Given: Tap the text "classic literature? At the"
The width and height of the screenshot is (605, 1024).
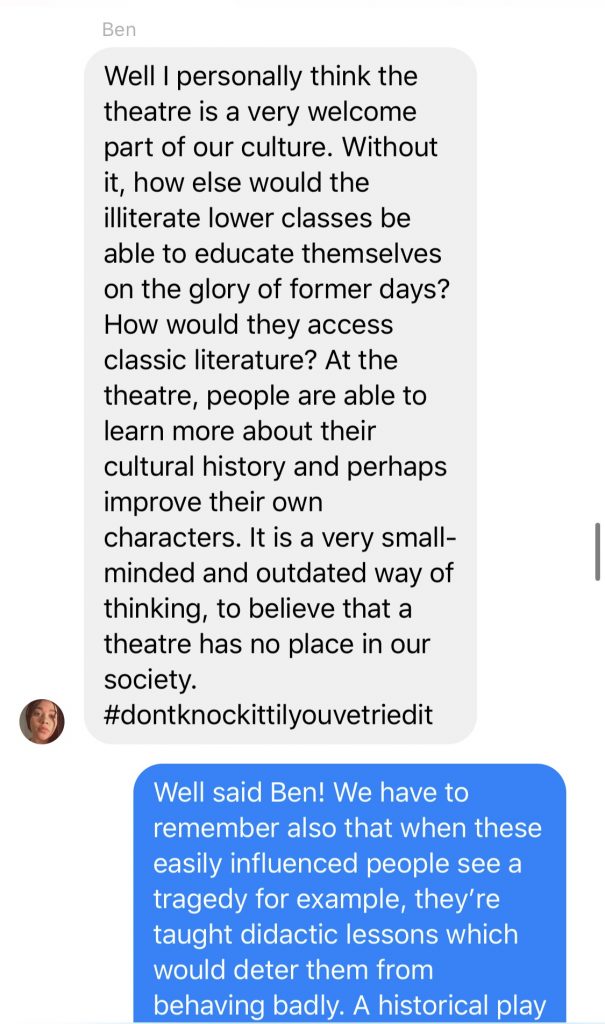Looking at the screenshot, I should pyautogui.click(x=250, y=360).
